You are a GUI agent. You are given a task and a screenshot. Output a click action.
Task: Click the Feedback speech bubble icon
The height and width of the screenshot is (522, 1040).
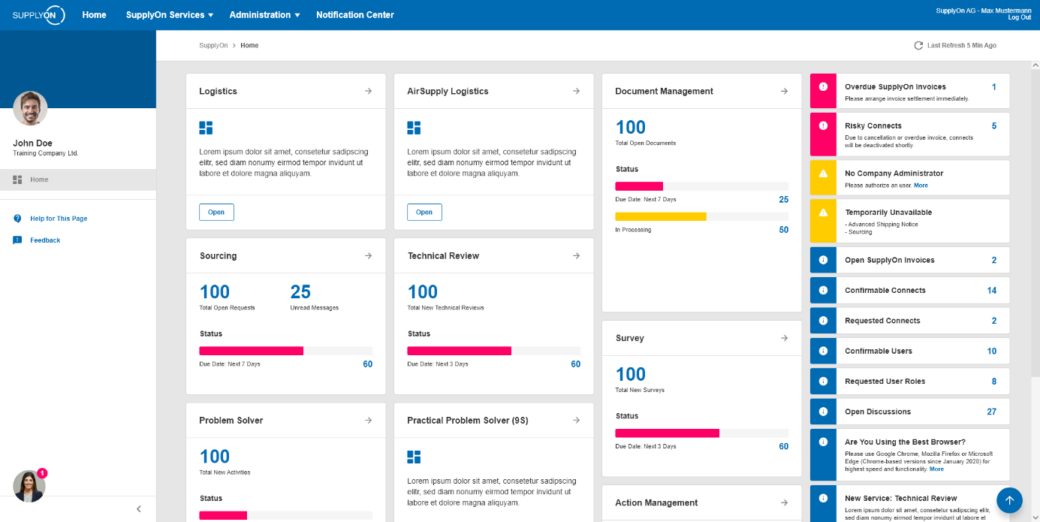(17, 240)
